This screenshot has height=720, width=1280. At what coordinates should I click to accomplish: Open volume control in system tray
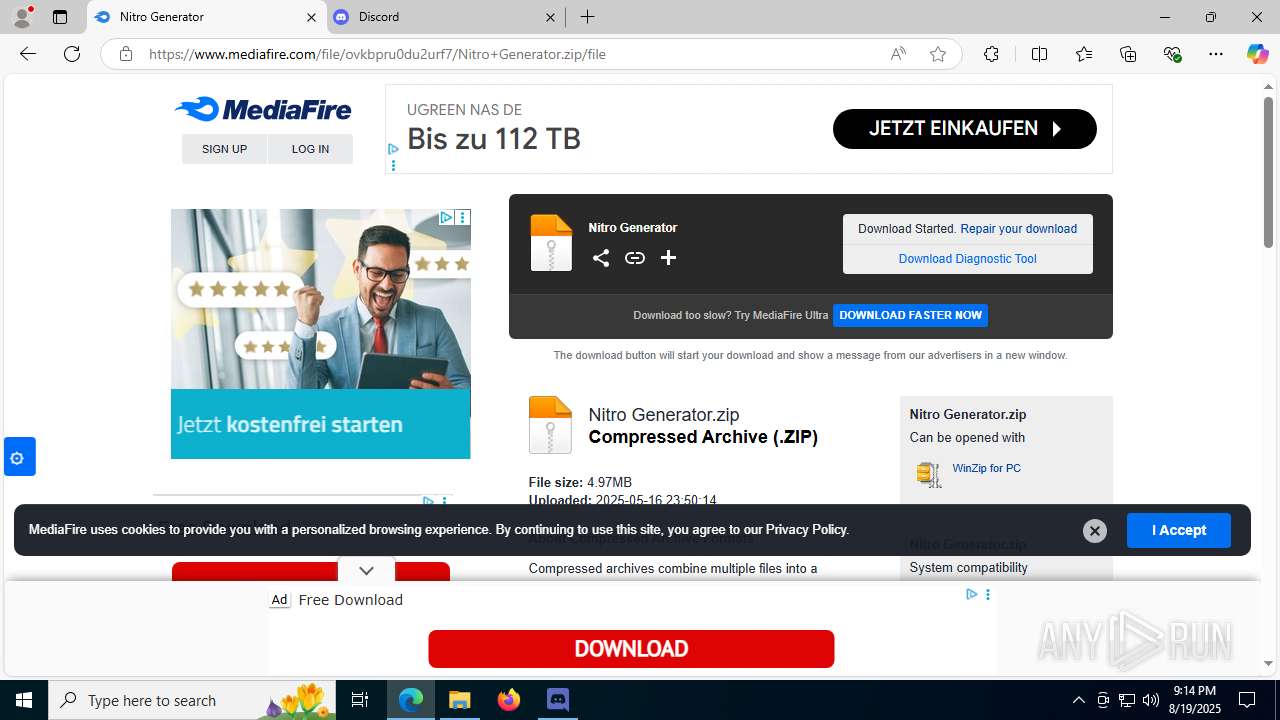click(1150, 700)
